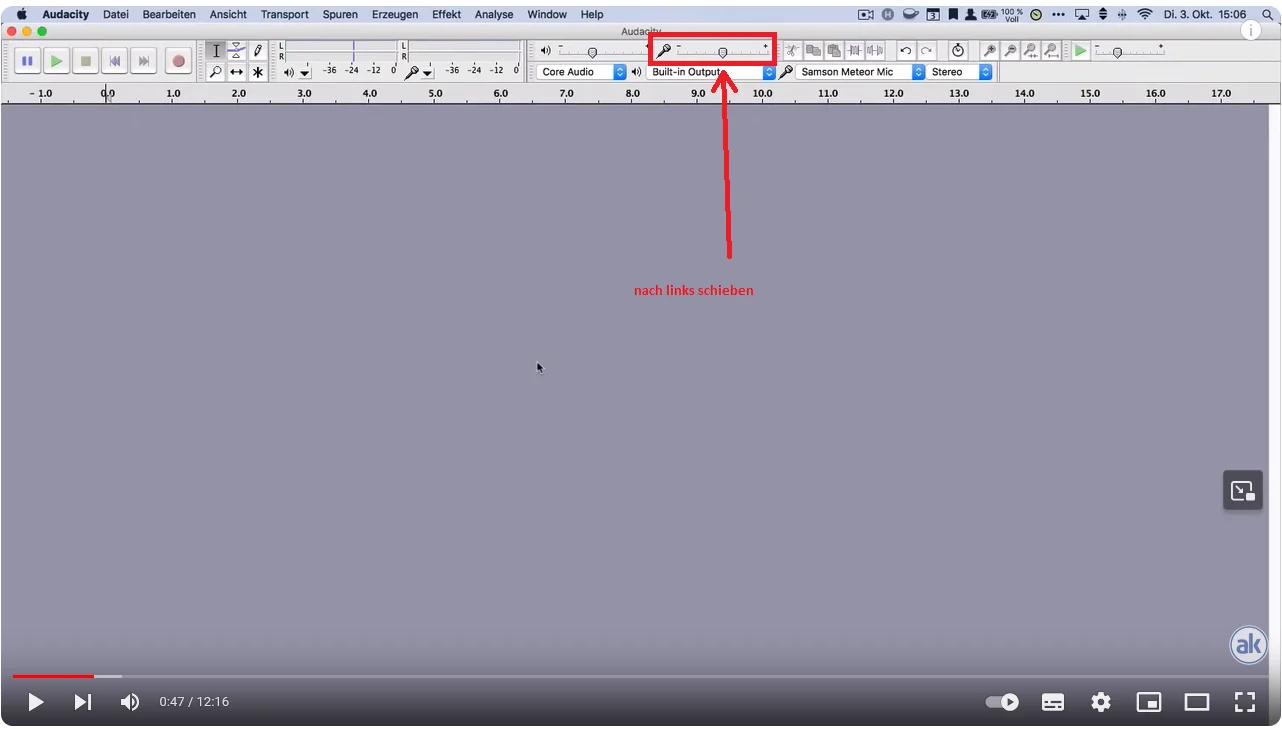Open the Stereo channels dropdown

tap(960, 72)
